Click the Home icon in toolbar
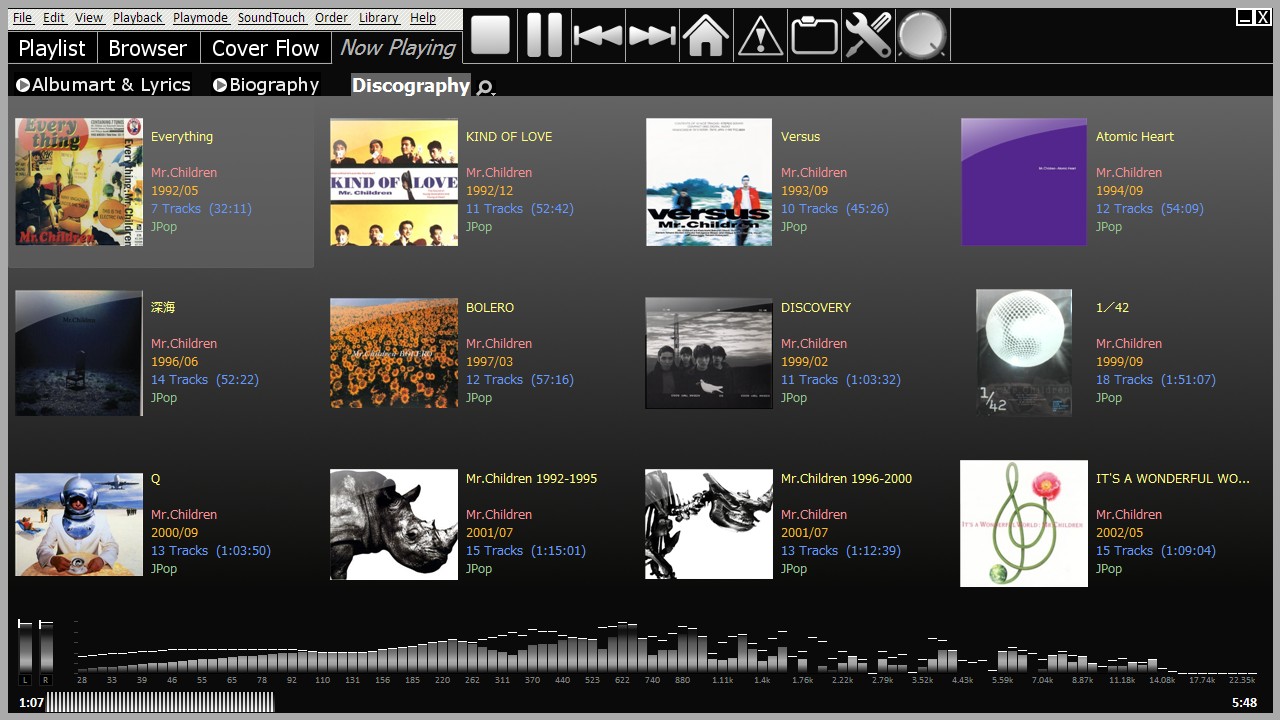 pyautogui.click(x=706, y=35)
